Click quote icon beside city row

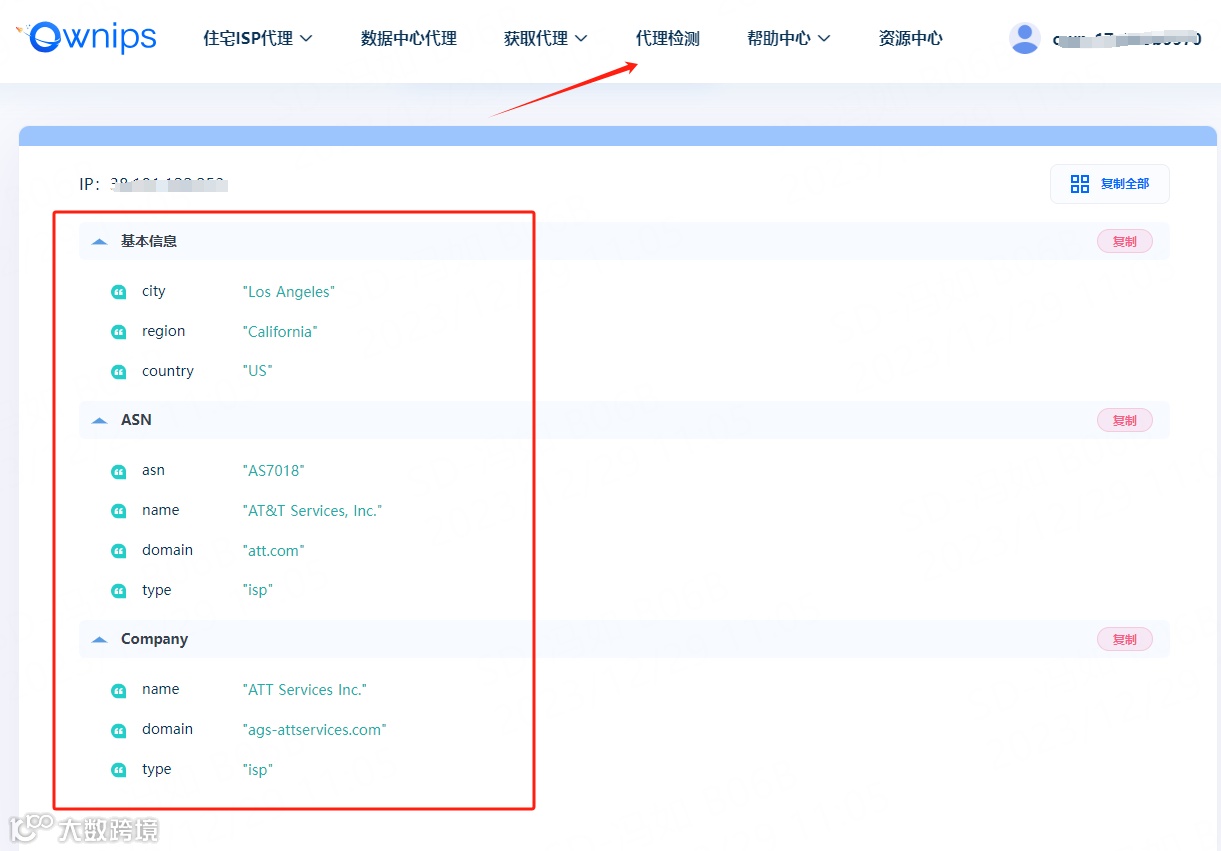pos(119,292)
